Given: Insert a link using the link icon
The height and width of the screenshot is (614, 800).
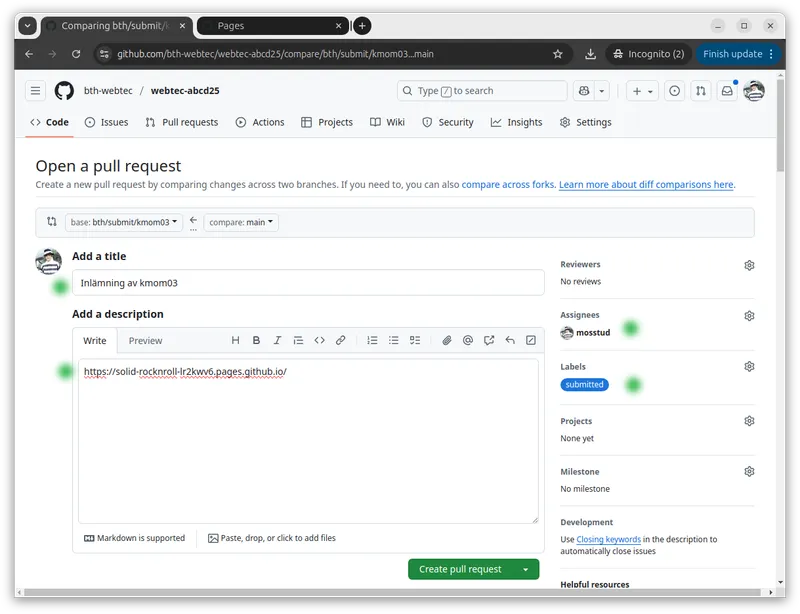Looking at the screenshot, I should (x=340, y=340).
